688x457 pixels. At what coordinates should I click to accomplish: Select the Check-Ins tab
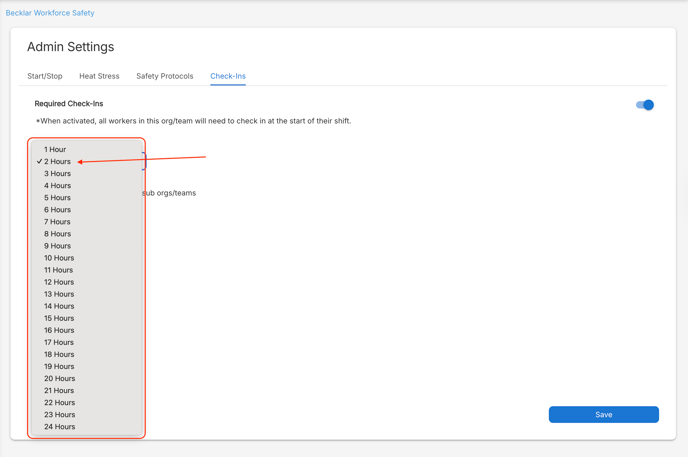228,76
